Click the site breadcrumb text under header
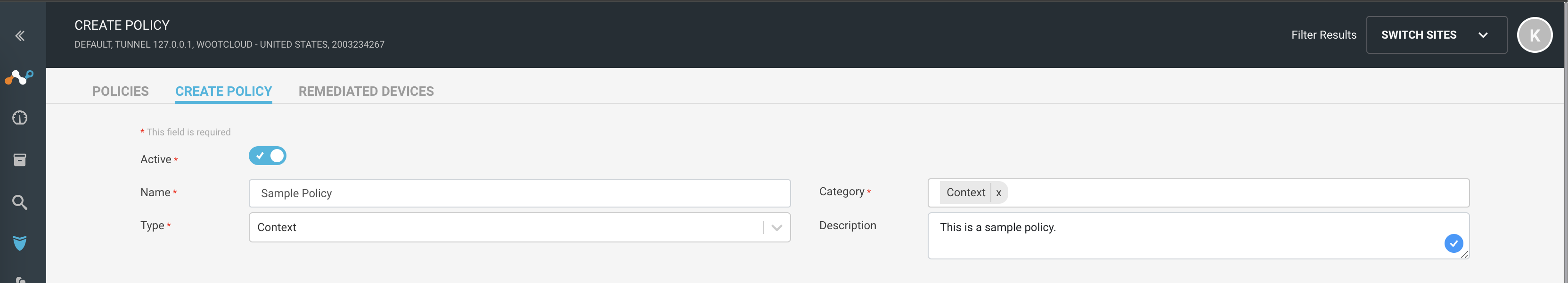Image resolution: width=1568 pixels, height=283 pixels. click(229, 44)
